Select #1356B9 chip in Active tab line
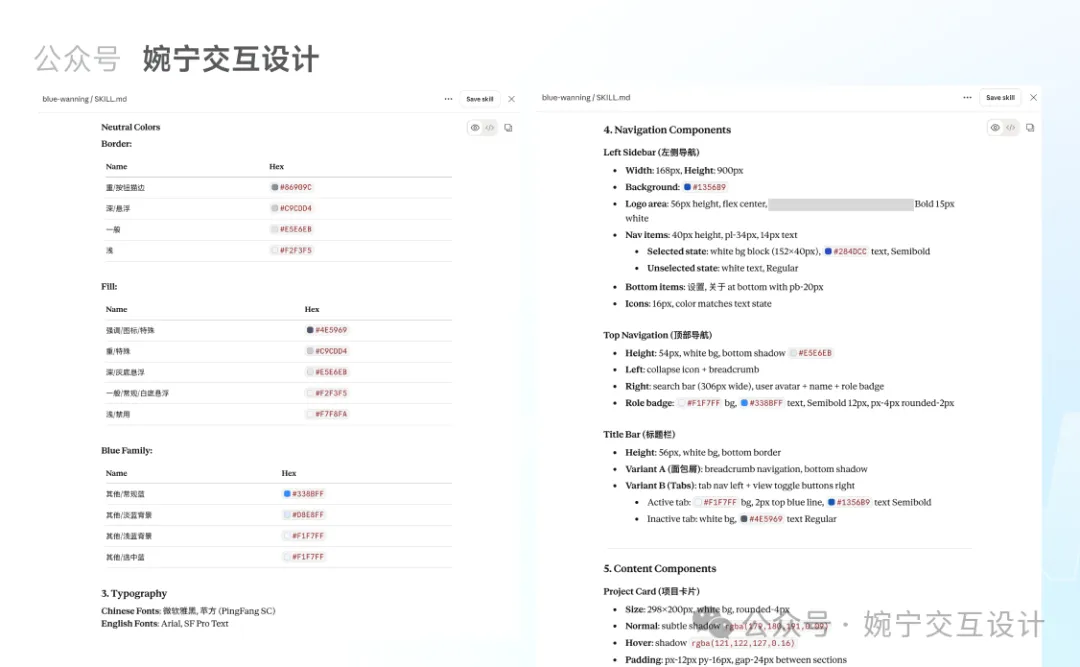 pyautogui.click(x=849, y=502)
